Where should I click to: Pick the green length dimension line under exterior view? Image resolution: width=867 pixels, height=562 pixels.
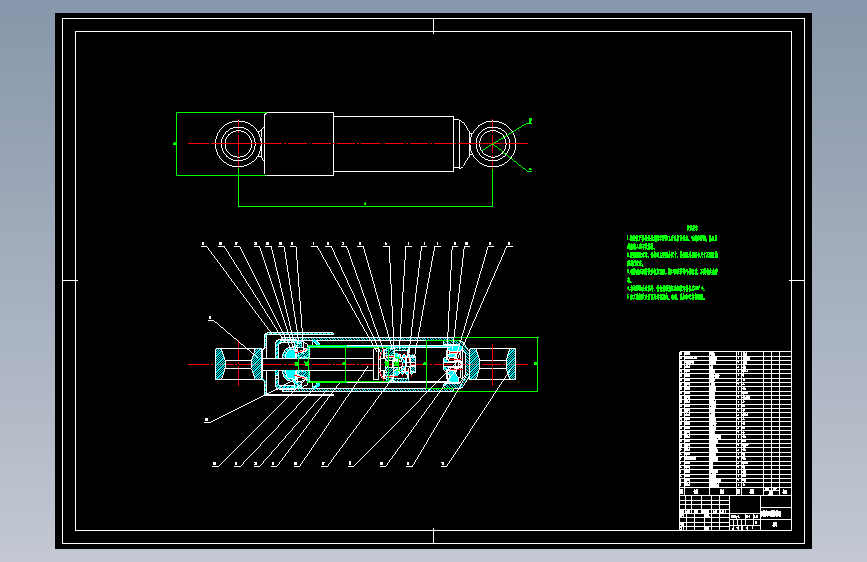365,206
